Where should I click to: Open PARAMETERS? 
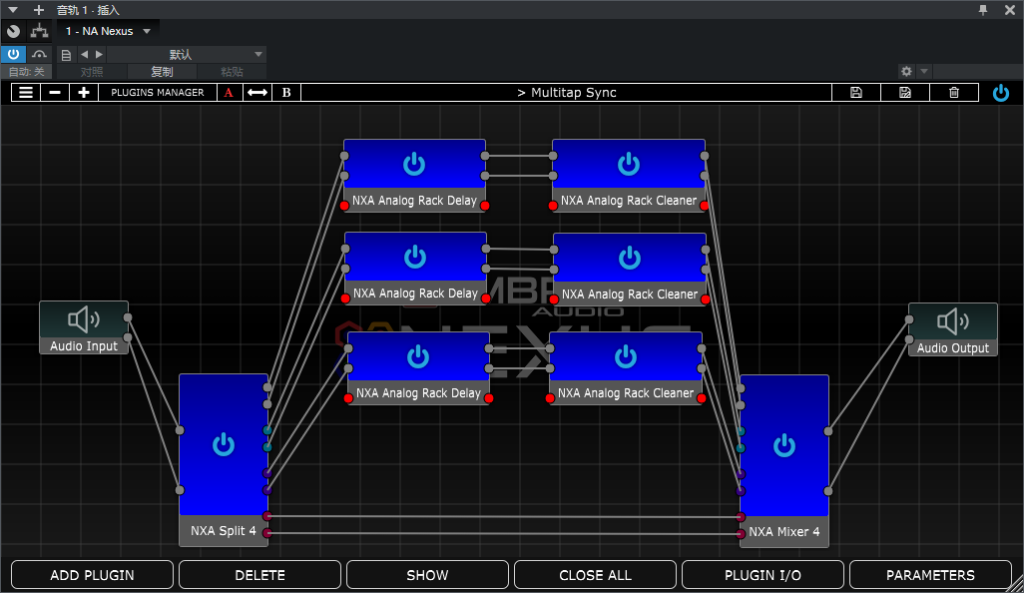pyautogui.click(x=931, y=575)
